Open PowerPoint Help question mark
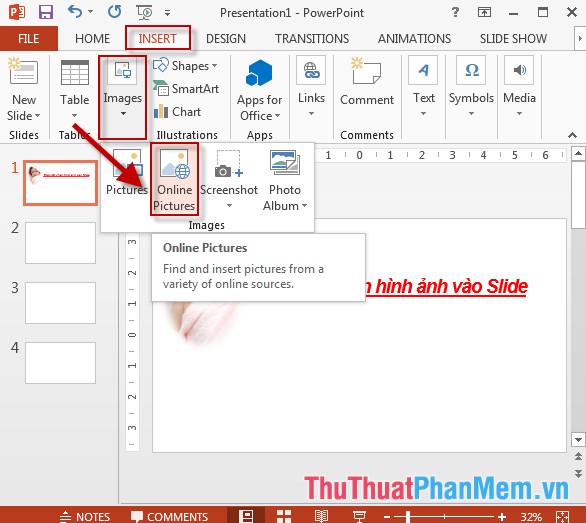The height and width of the screenshot is (523, 586). 455,12
